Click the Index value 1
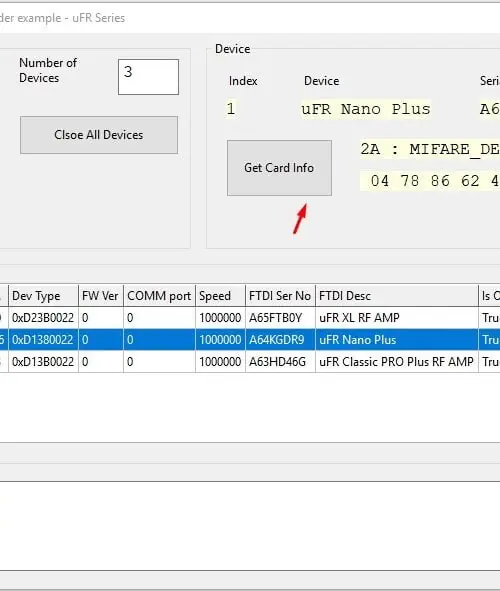500x591 pixels. tap(231, 109)
